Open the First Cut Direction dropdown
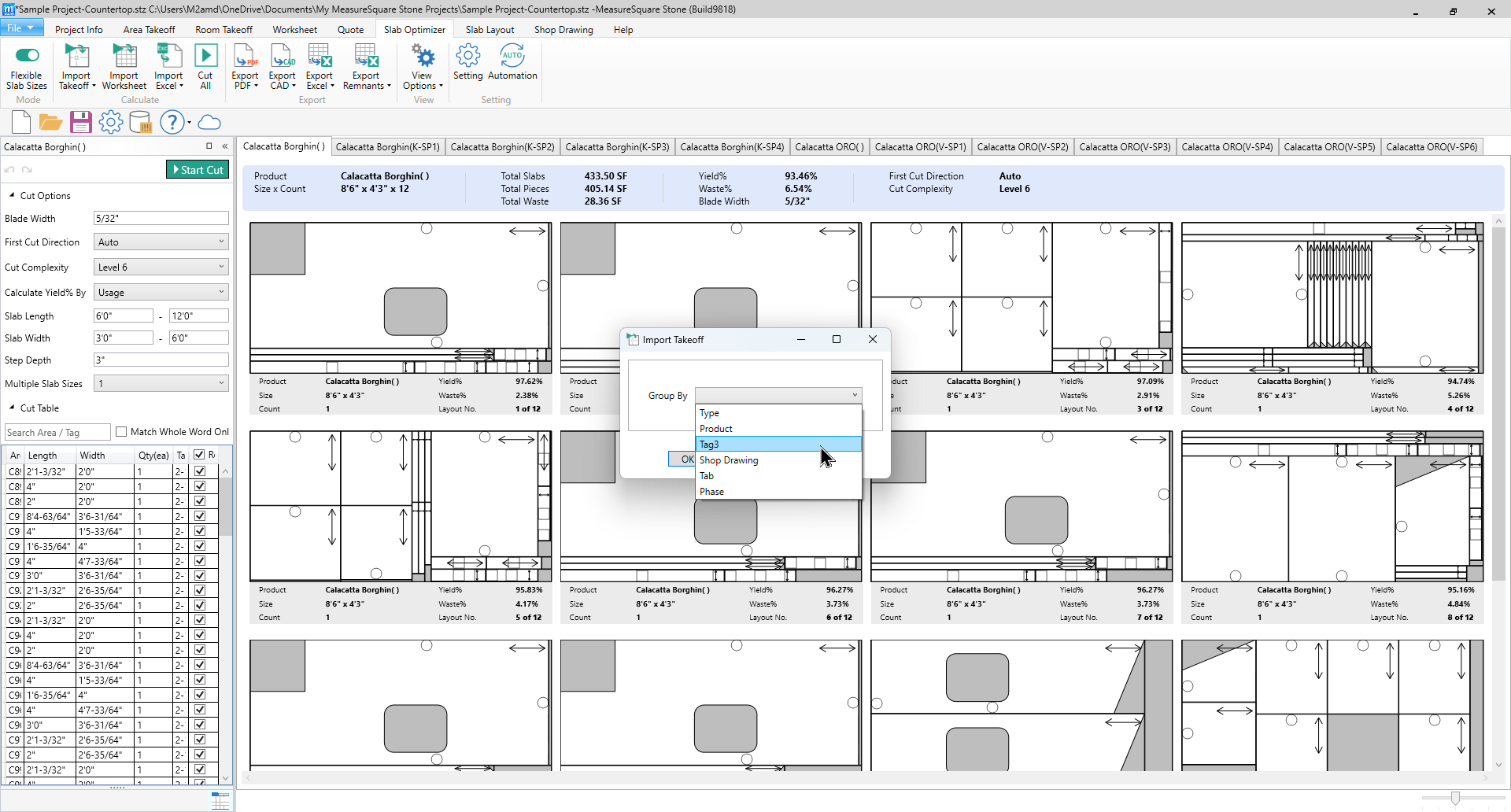1511x812 pixels. click(x=161, y=242)
